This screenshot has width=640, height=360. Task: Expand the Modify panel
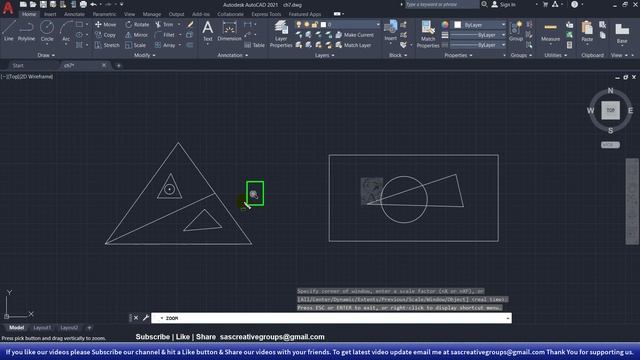click(x=144, y=55)
